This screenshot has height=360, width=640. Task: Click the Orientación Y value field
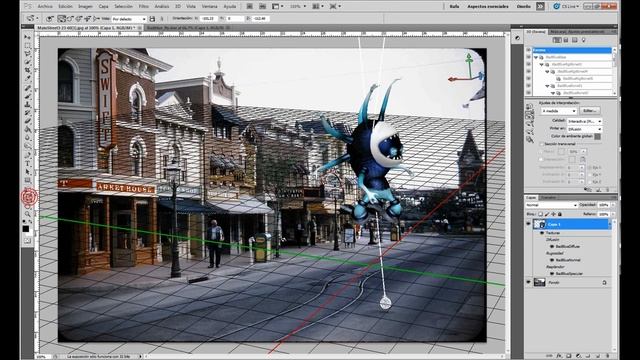(235, 19)
